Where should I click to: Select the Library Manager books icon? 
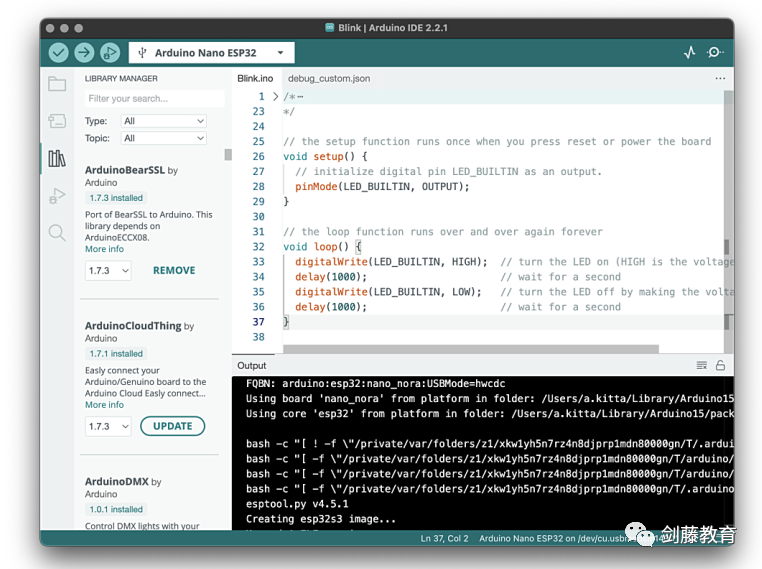click(x=57, y=158)
